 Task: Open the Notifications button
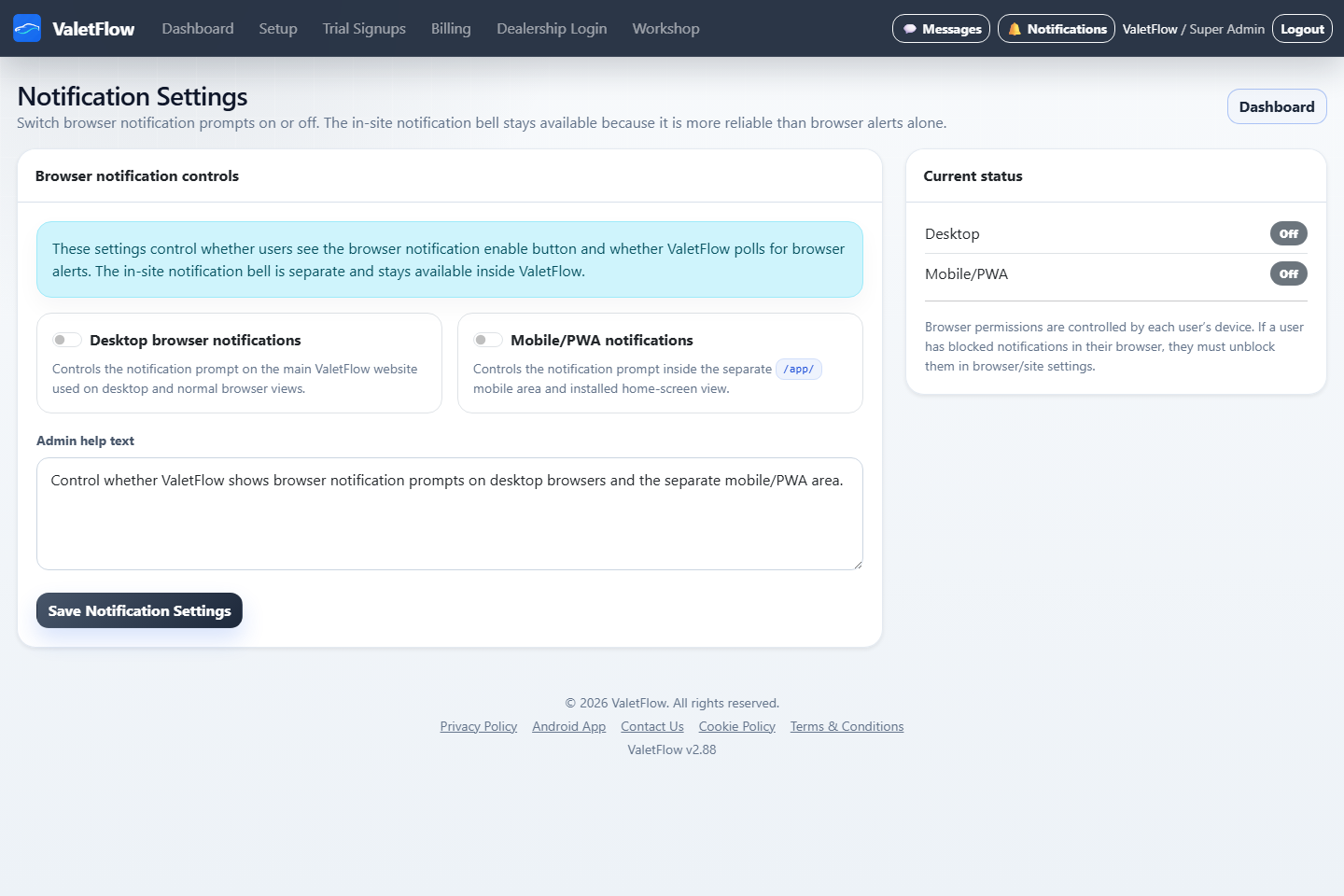click(x=1057, y=29)
